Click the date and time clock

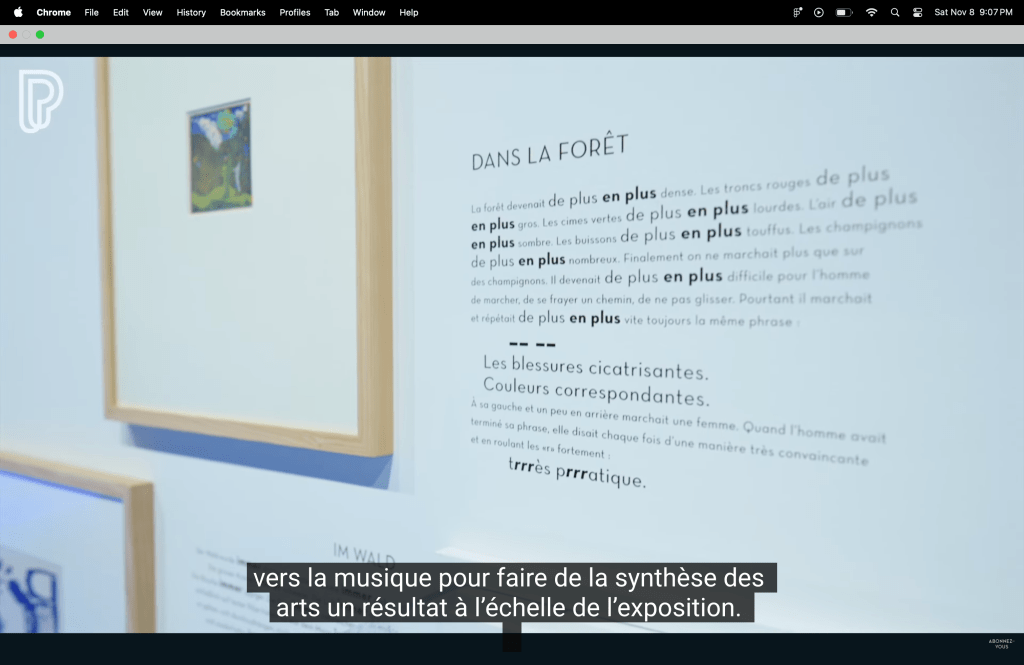pyautogui.click(x=973, y=12)
